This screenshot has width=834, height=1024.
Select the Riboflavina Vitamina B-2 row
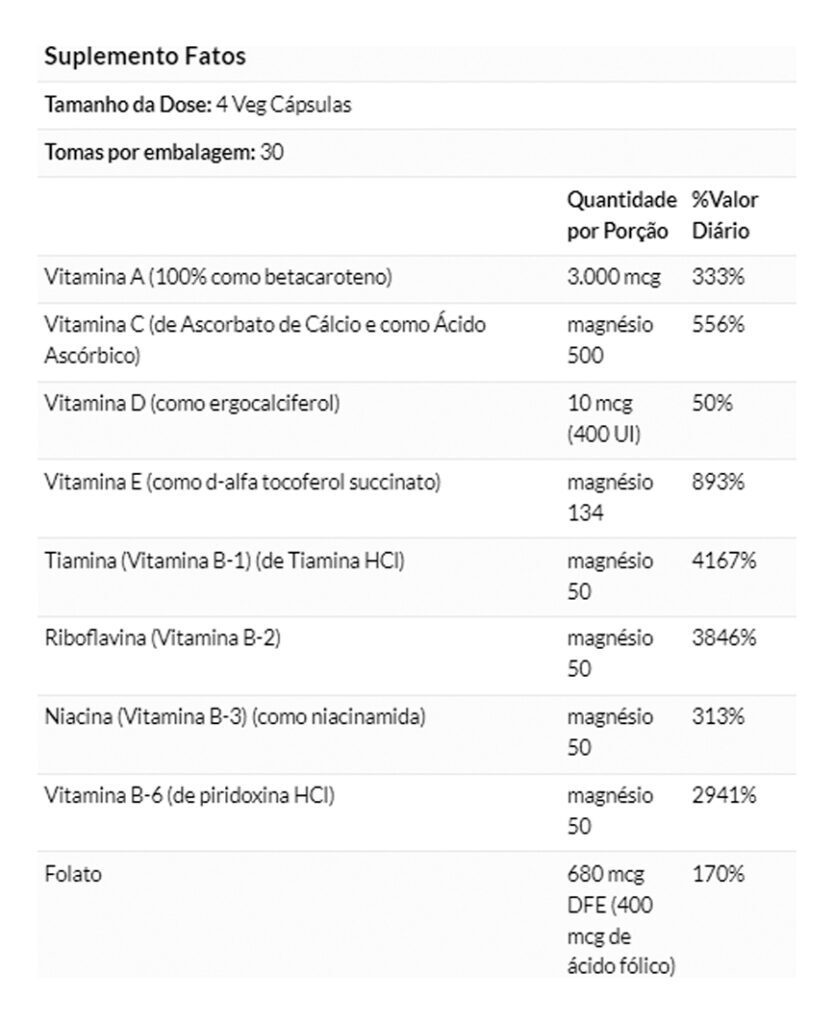417,656
